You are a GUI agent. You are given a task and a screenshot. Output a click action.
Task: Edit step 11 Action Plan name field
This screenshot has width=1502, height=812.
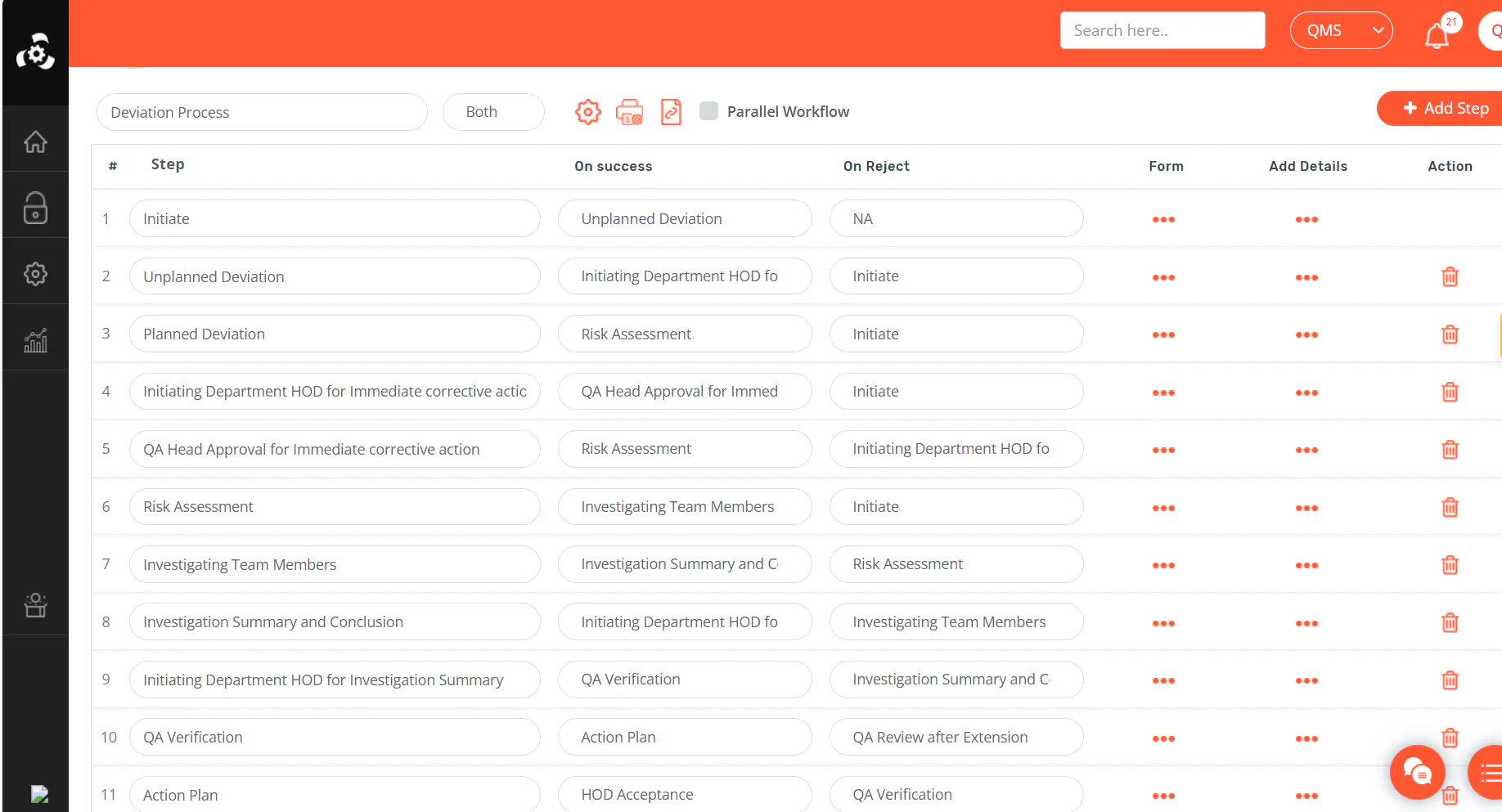tap(335, 794)
